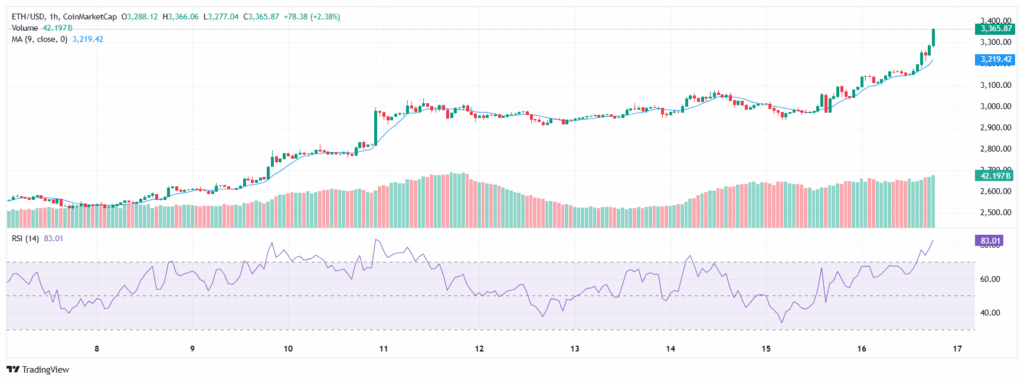Click the +78.38 (+2.38%) change value
This screenshot has height=381, width=1024.
coord(312,16)
